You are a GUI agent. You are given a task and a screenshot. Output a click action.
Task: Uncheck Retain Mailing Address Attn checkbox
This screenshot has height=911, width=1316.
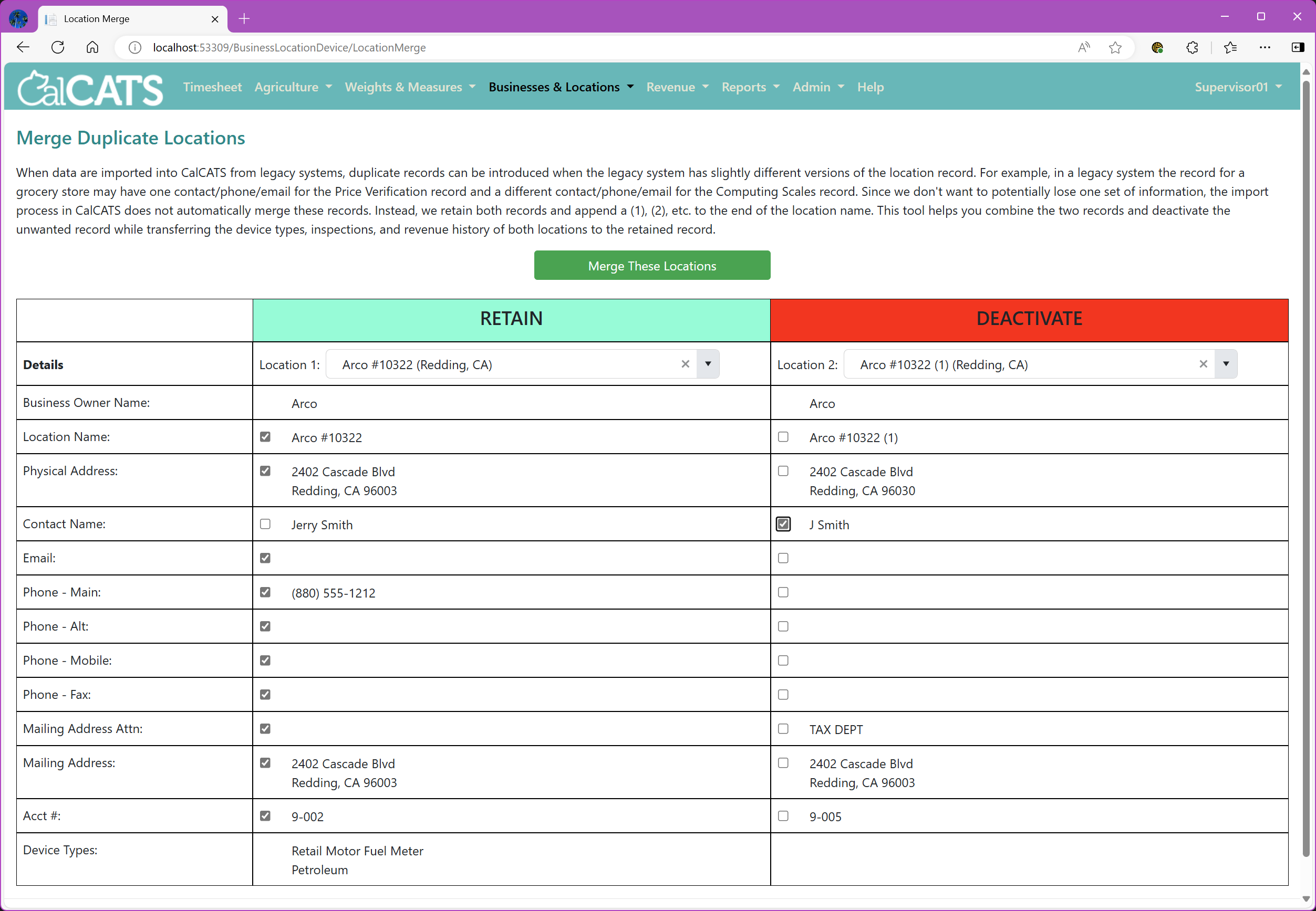pyautogui.click(x=265, y=729)
